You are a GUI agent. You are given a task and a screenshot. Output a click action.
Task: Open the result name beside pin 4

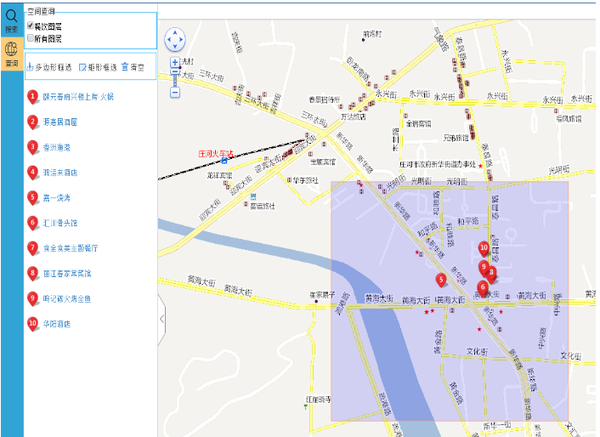pyautogui.click(x=60, y=173)
